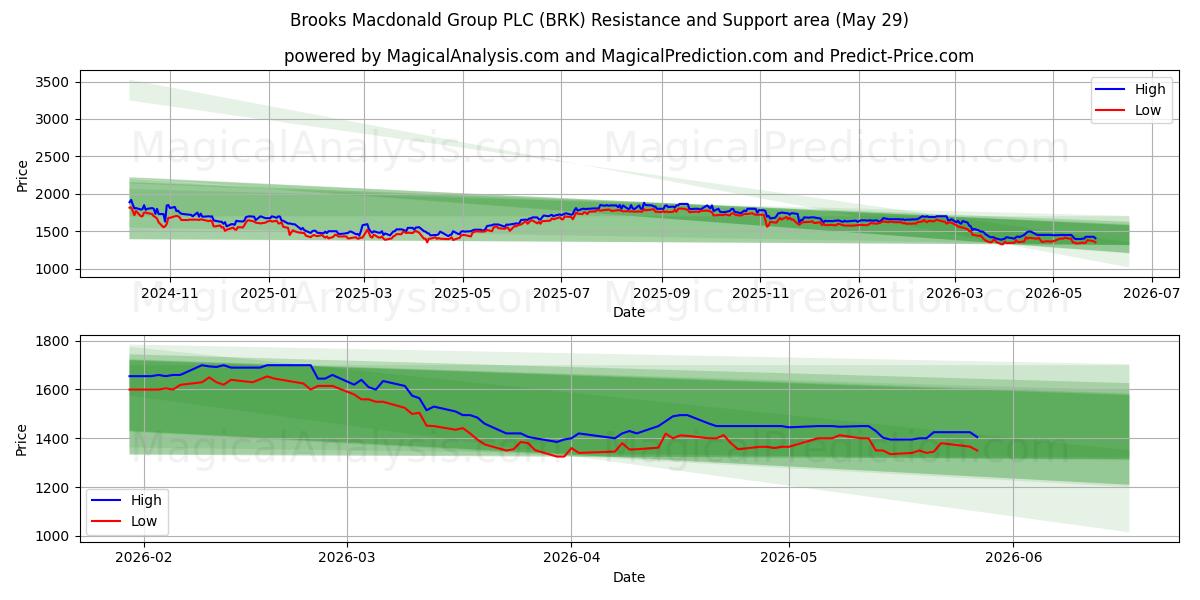1200x600 pixels.
Task: Click the 2026-04 date tick in bottom chart
Action: [571, 558]
